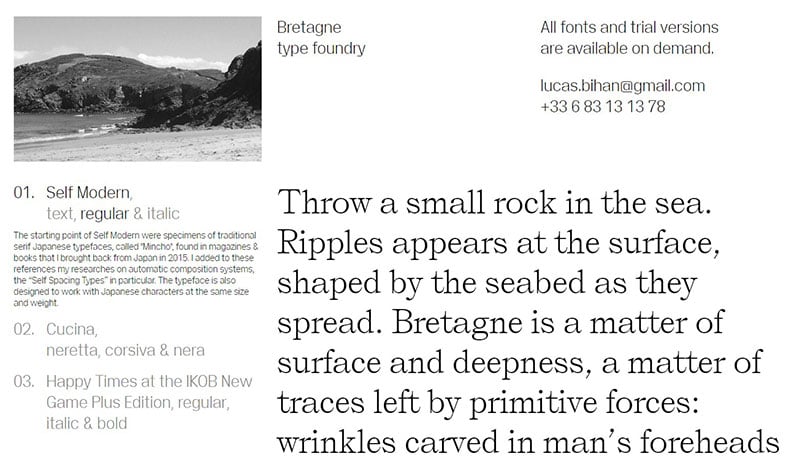Click the 01. number label
Viewport: 800px width, 459px height.
[24, 193]
